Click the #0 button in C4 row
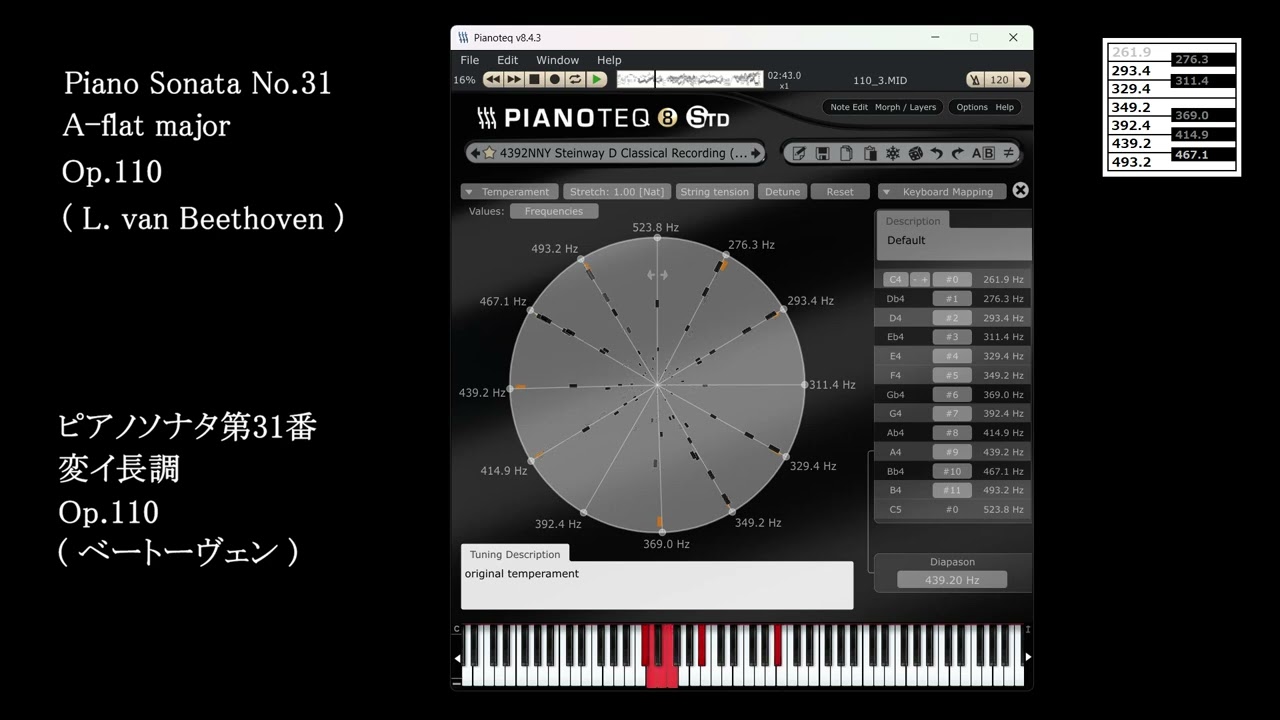 point(952,280)
